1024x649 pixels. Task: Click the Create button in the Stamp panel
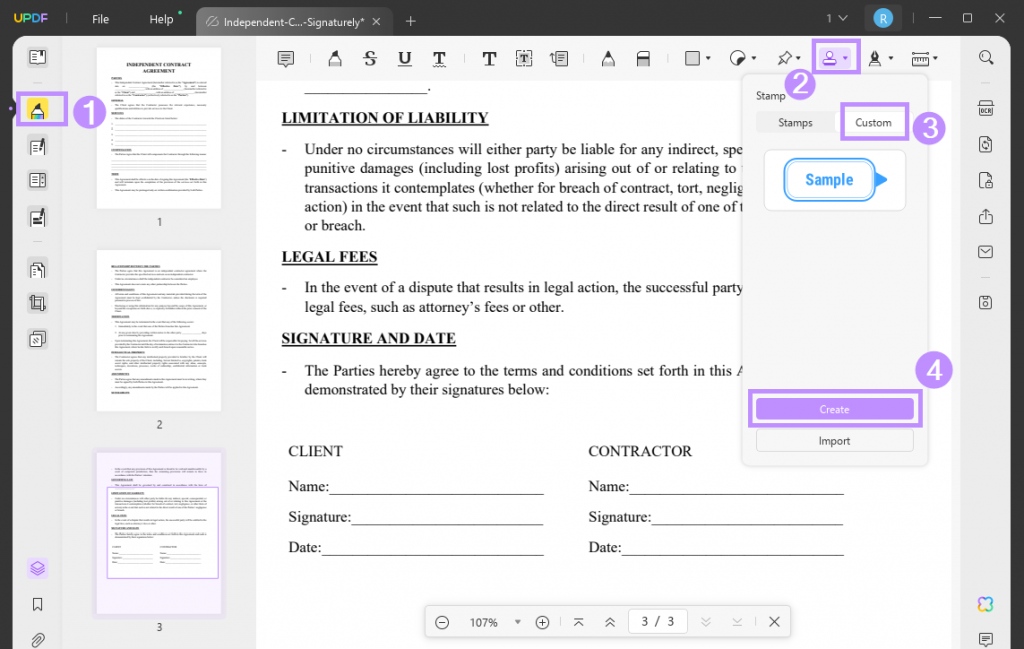pyautogui.click(x=834, y=408)
